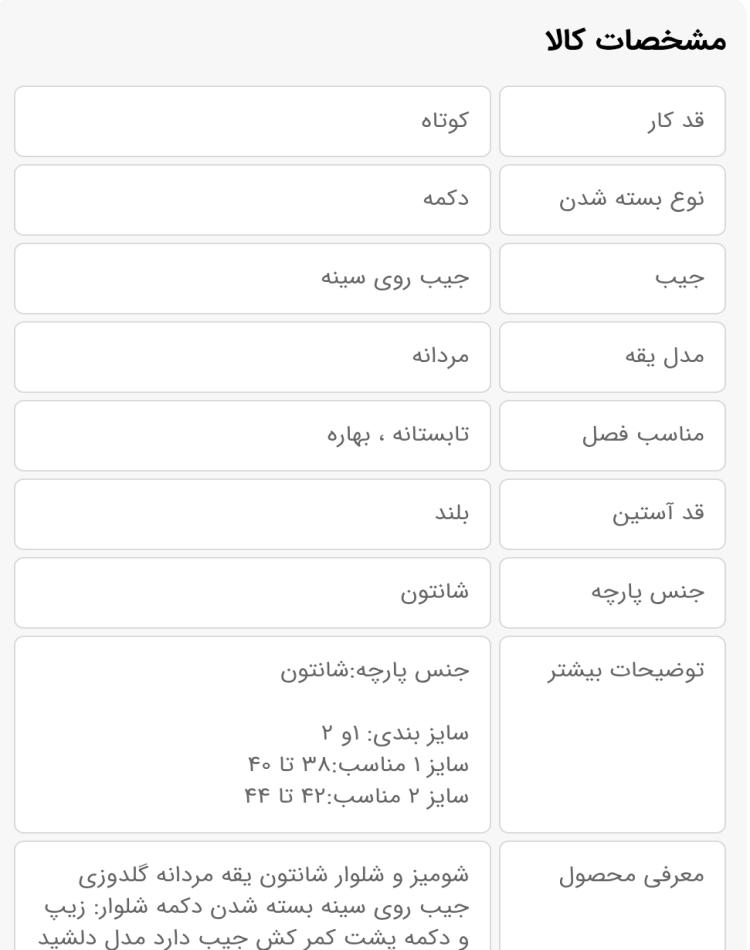
Task: Click the مردانه value cell
Action: [x=252, y=357]
